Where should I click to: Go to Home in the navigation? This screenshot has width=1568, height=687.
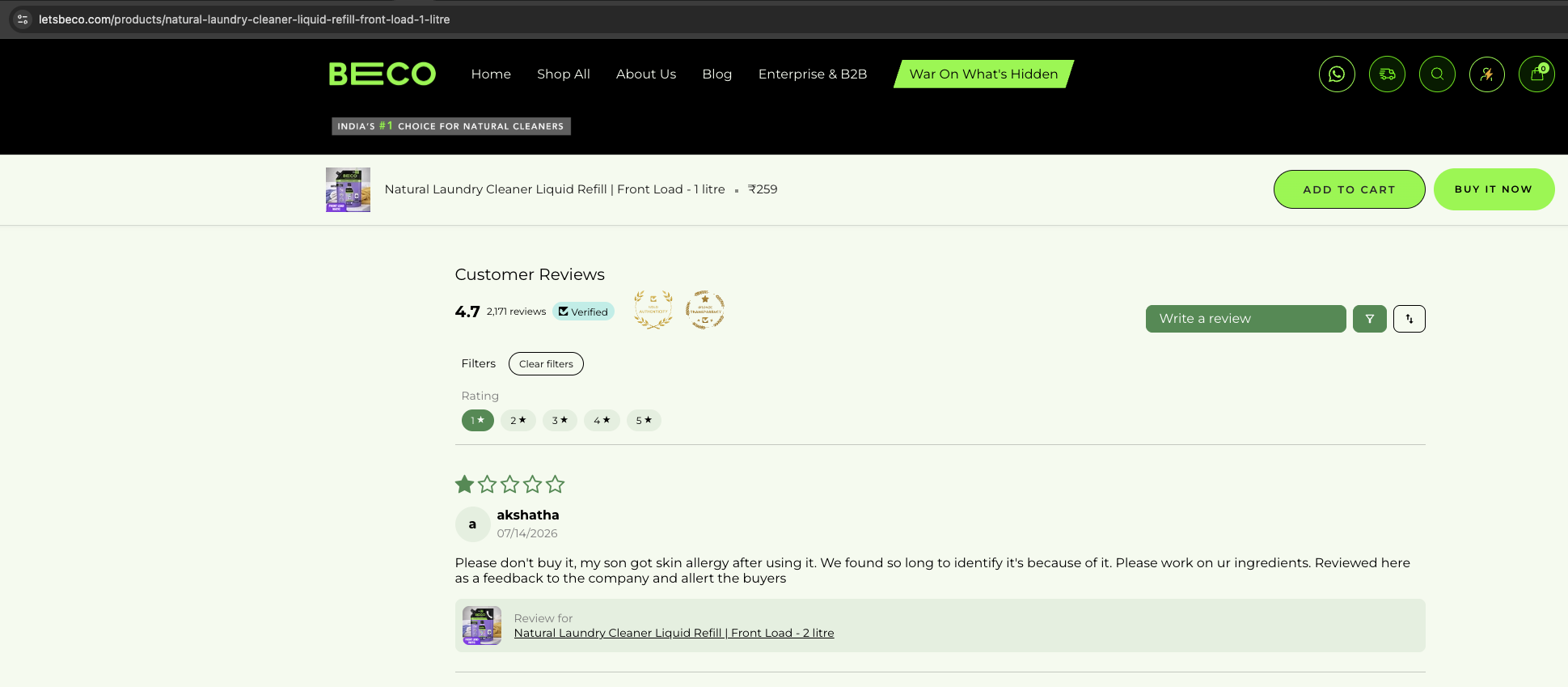491,74
